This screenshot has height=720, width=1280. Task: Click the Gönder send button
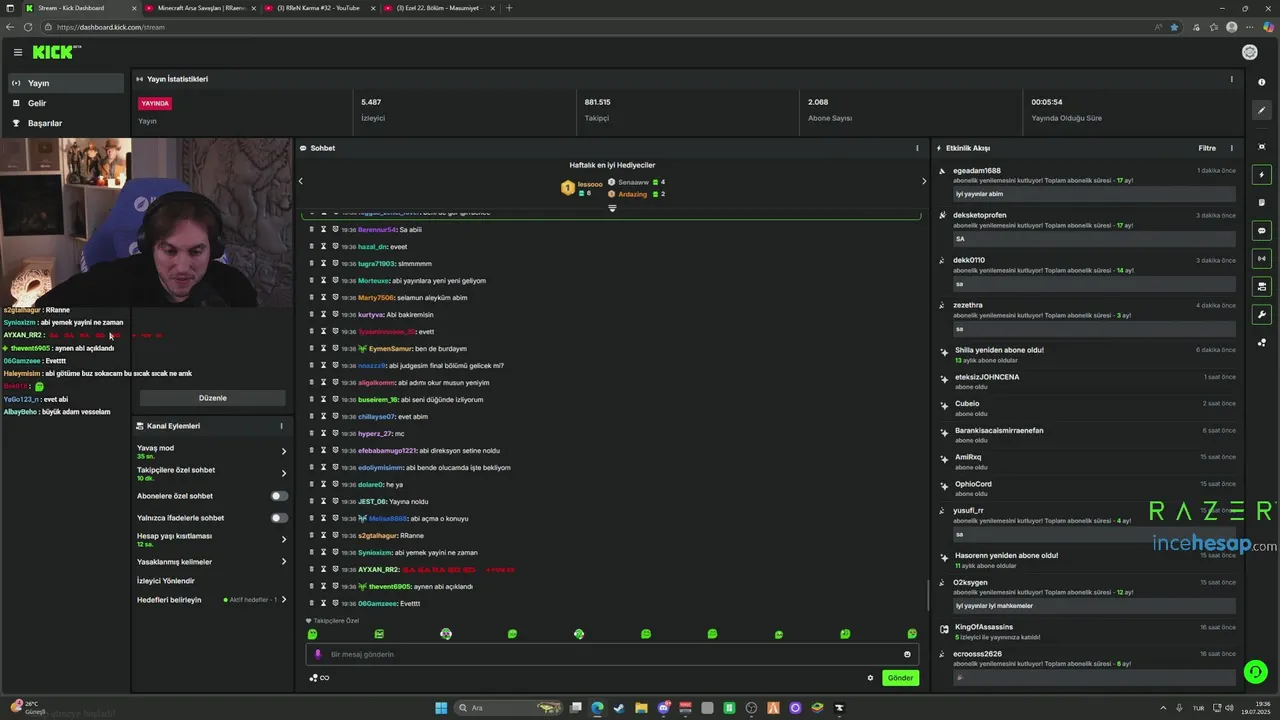click(900, 678)
